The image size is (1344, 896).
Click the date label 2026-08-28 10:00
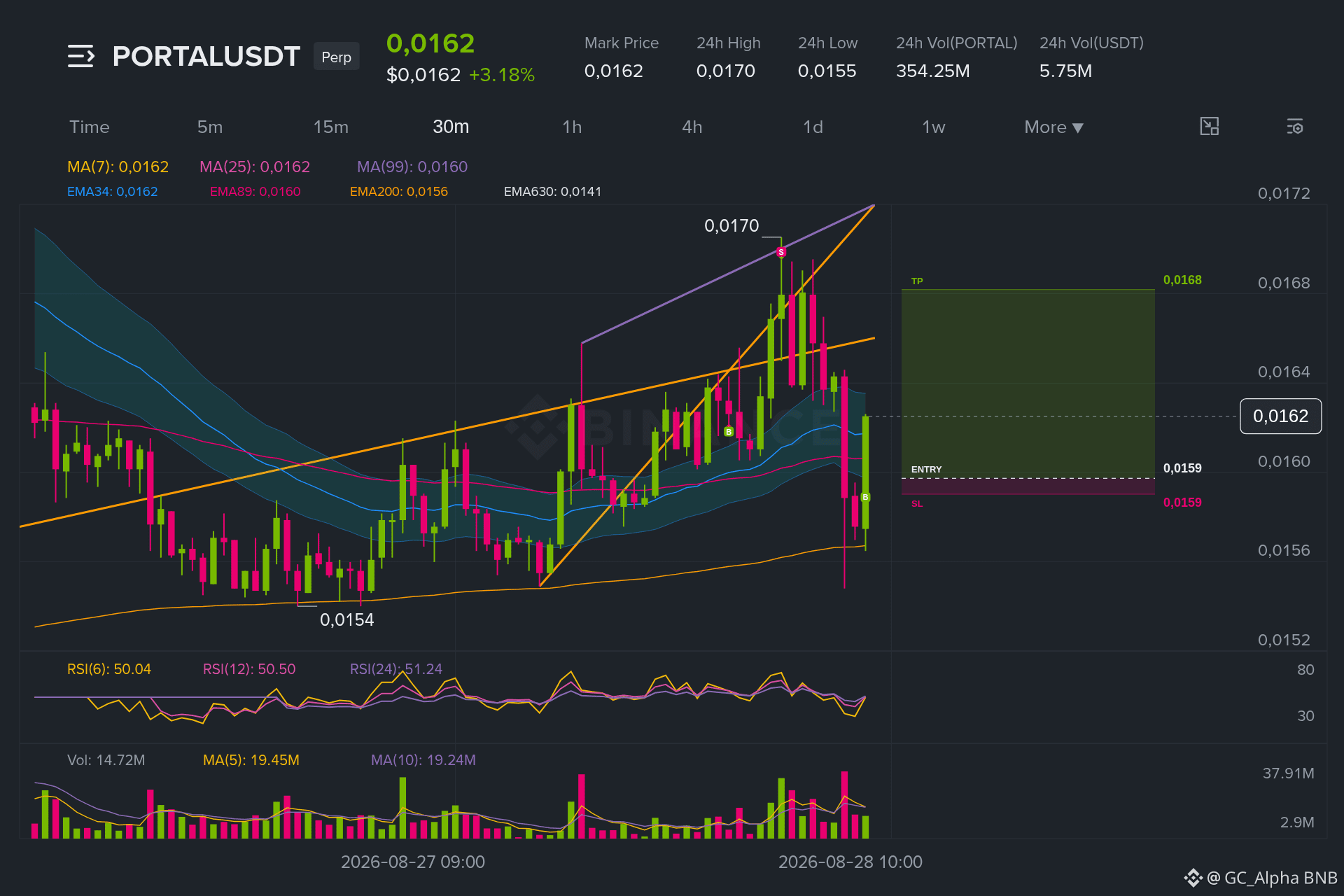click(850, 862)
